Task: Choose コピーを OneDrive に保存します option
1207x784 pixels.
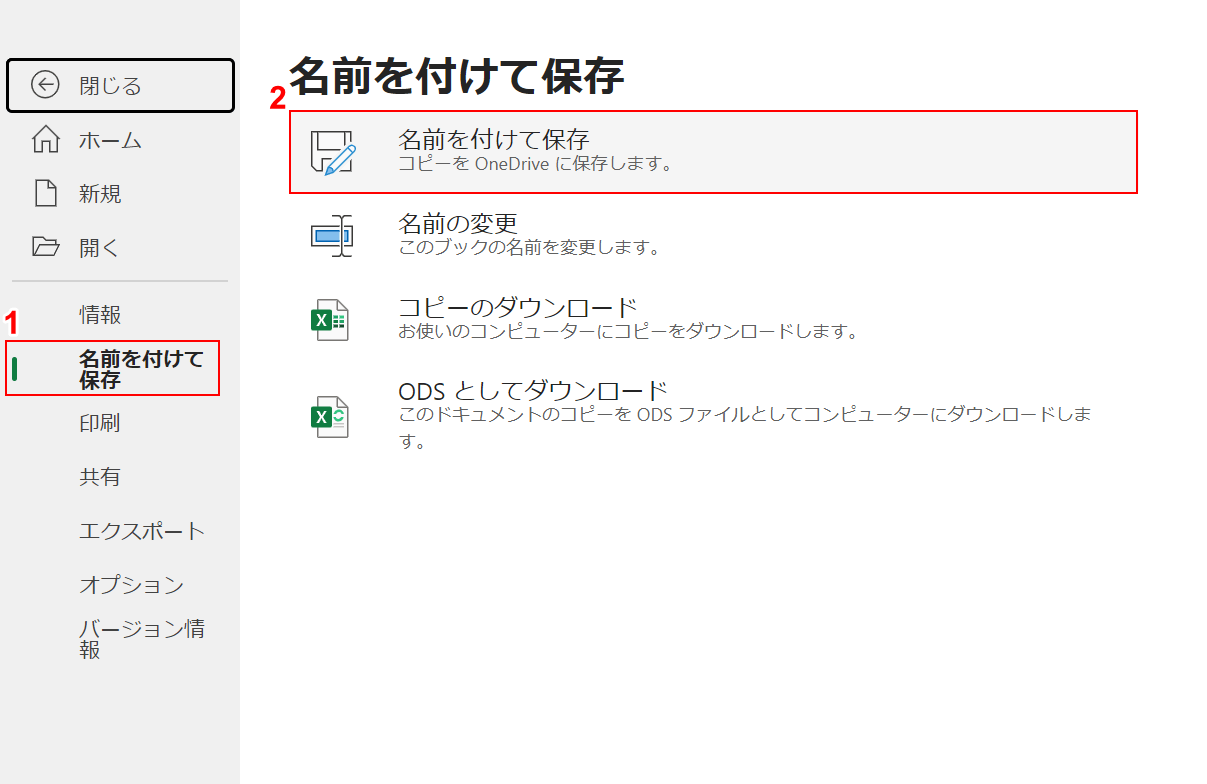Action: point(535,163)
